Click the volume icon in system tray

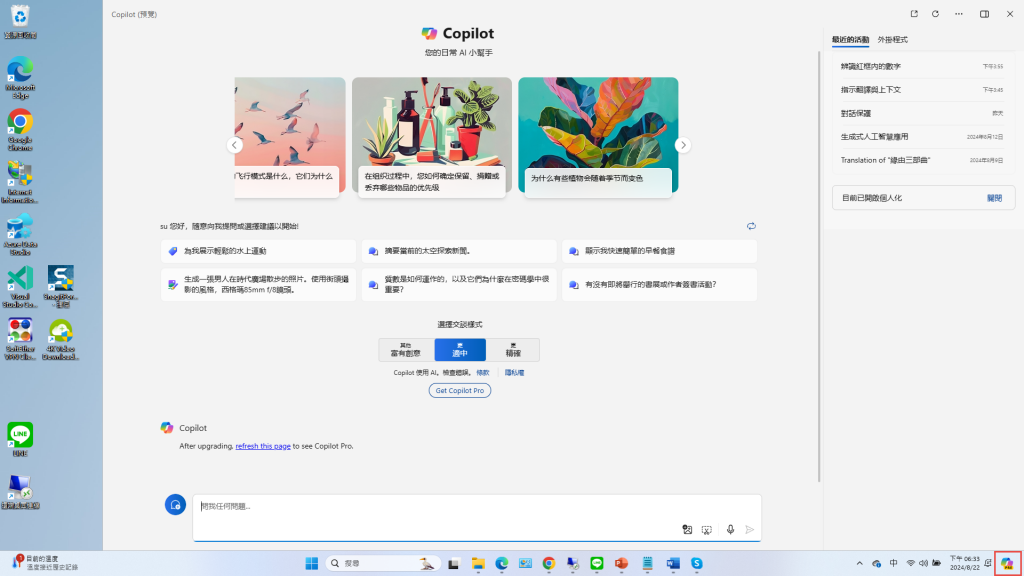pos(923,563)
